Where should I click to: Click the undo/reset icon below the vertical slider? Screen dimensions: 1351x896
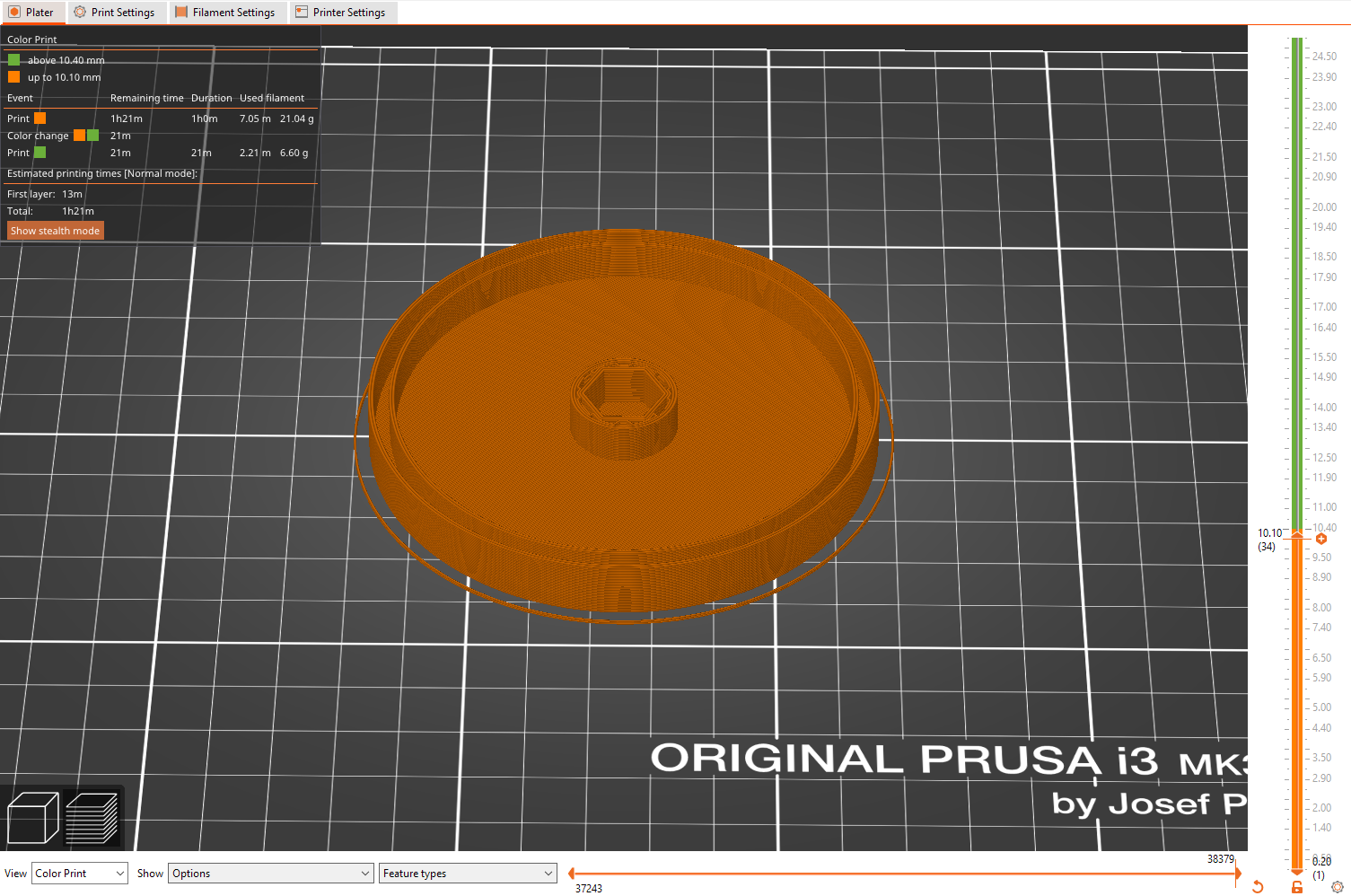pyautogui.click(x=1258, y=887)
